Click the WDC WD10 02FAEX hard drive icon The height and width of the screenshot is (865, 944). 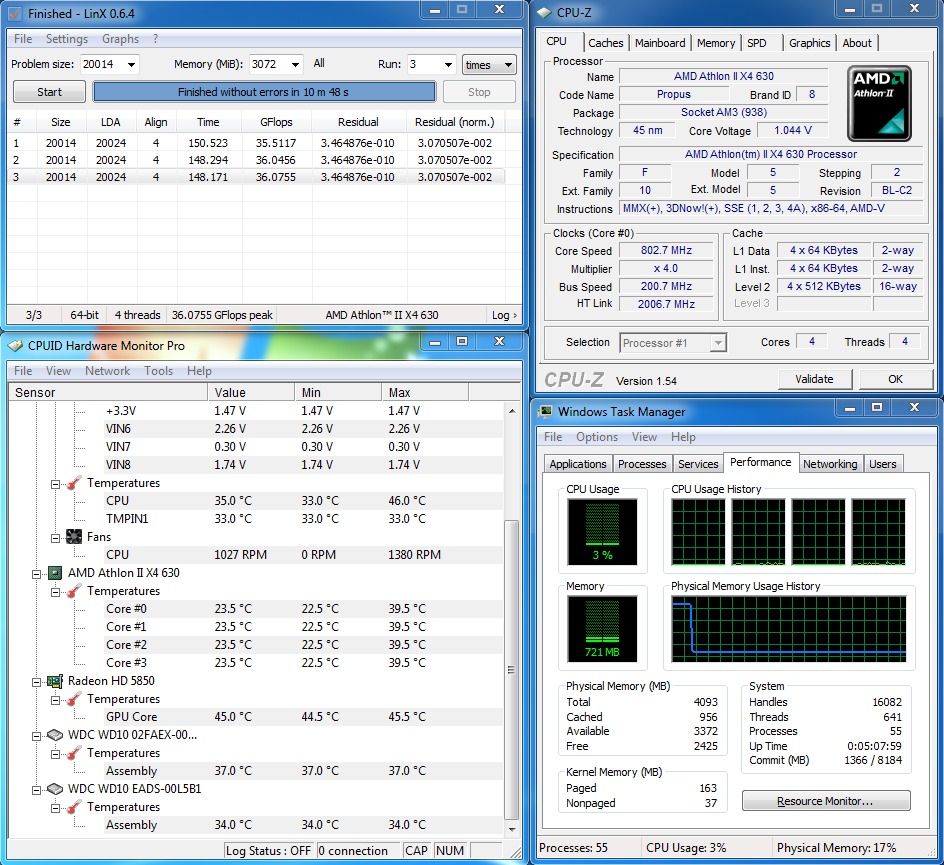[x=55, y=735]
